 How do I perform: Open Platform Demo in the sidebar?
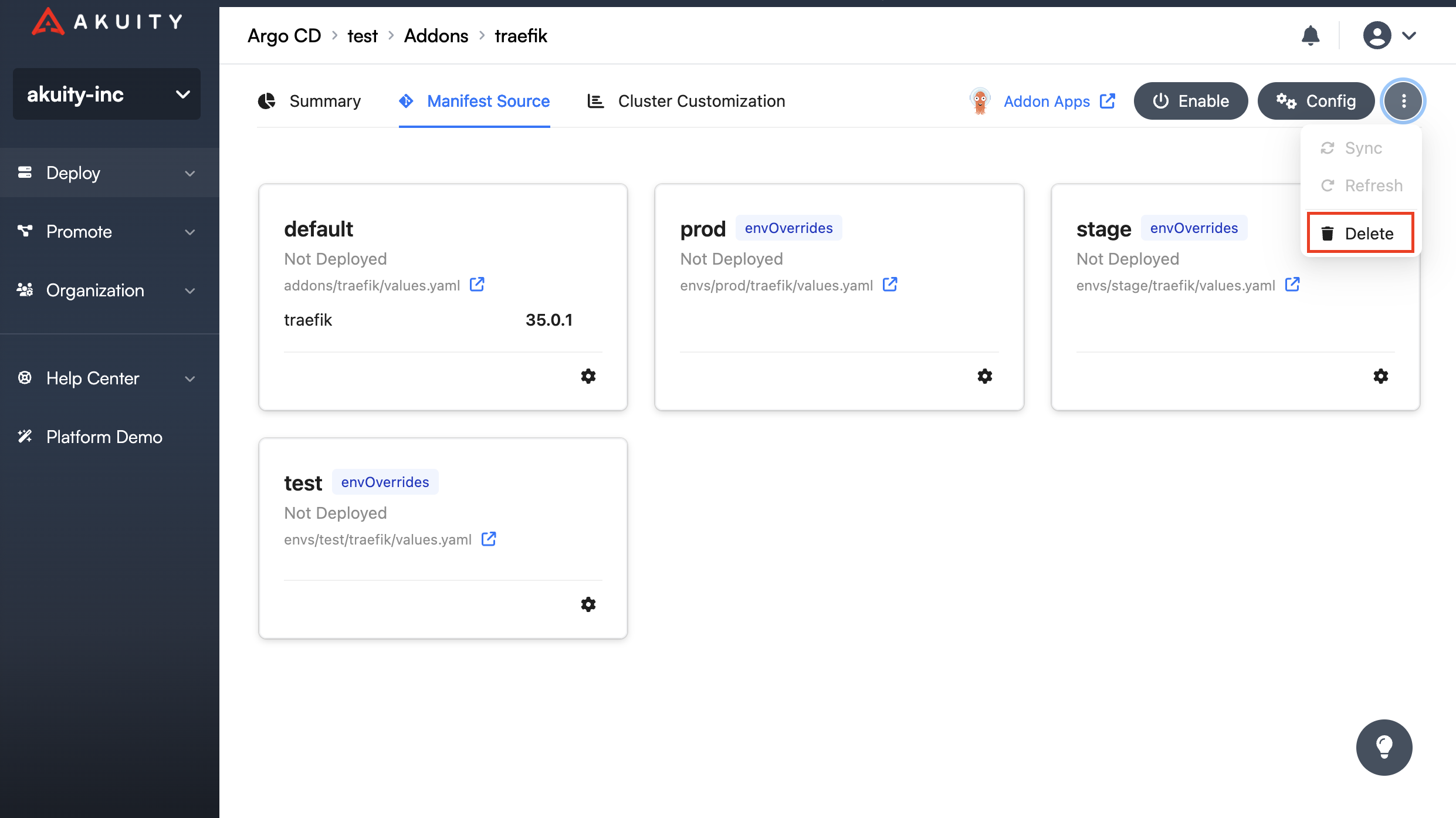coord(109,437)
